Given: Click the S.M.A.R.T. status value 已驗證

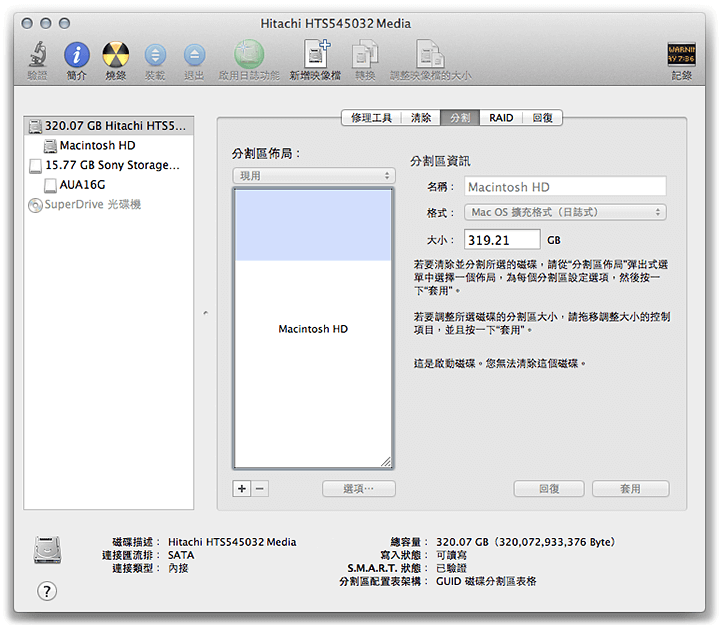Looking at the screenshot, I should pos(451,568).
